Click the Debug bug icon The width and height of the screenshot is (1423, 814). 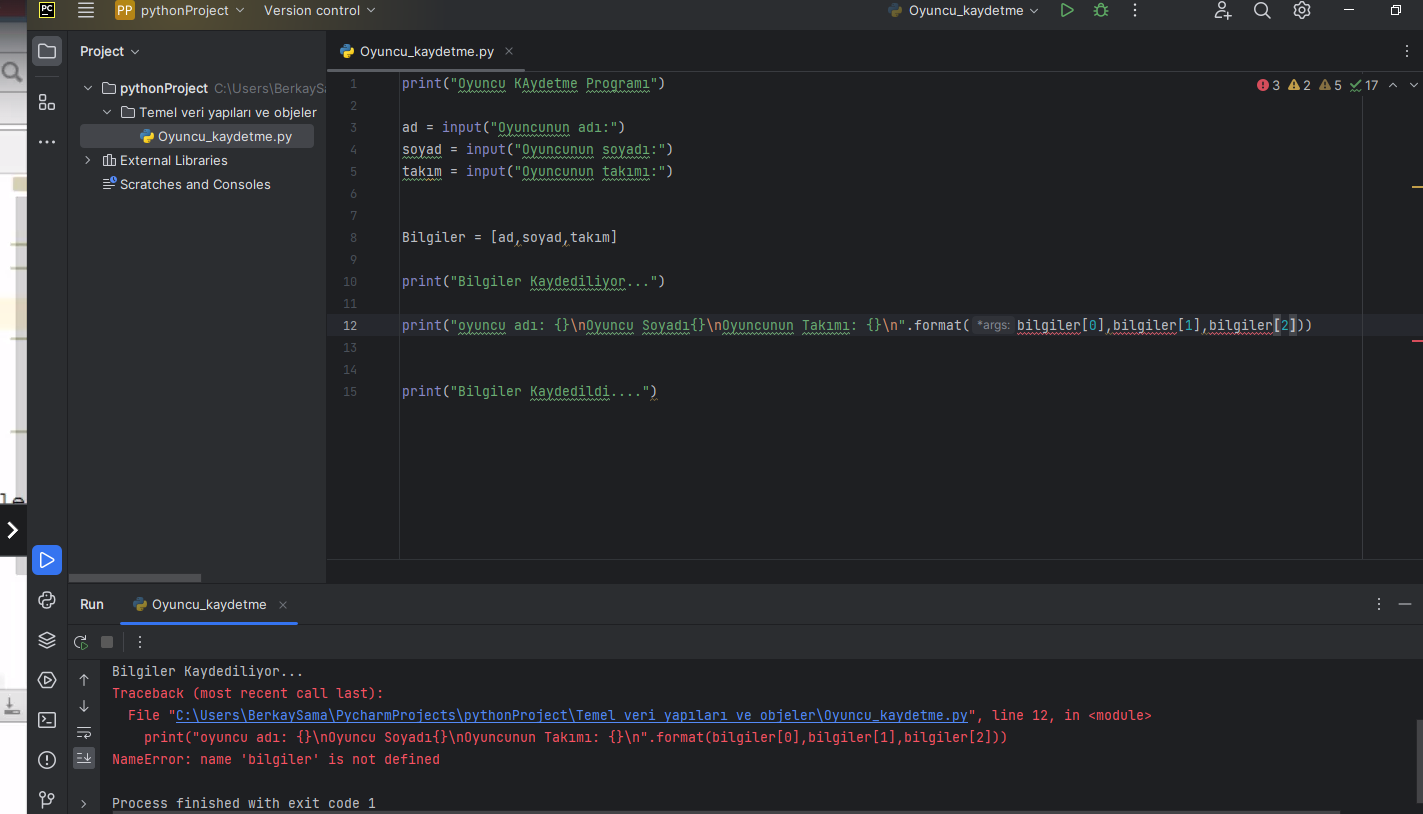(1101, 10)
